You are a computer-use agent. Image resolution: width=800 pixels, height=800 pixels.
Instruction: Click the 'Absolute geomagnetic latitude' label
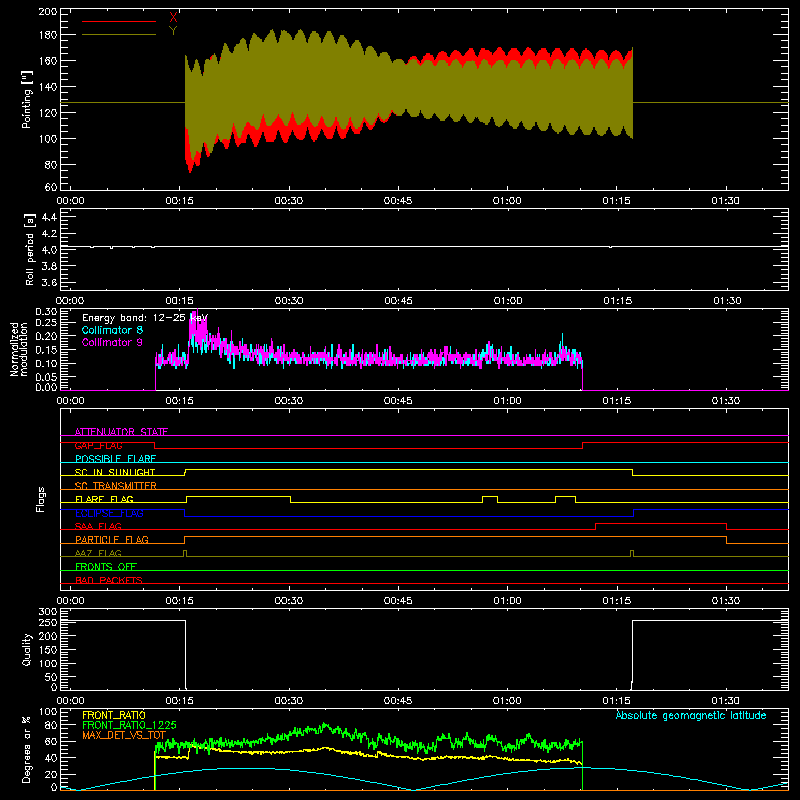point(691,715)
